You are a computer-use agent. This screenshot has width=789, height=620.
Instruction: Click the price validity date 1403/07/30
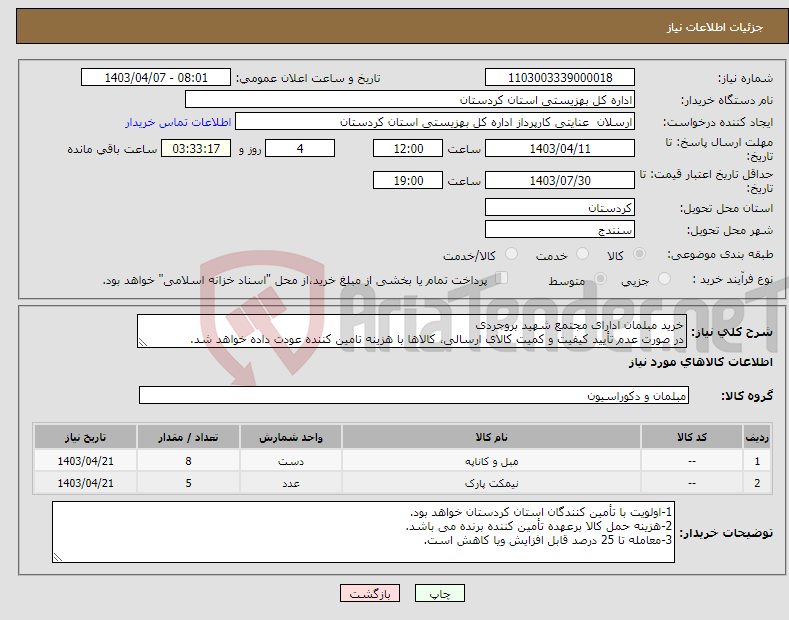click(560, 180)
